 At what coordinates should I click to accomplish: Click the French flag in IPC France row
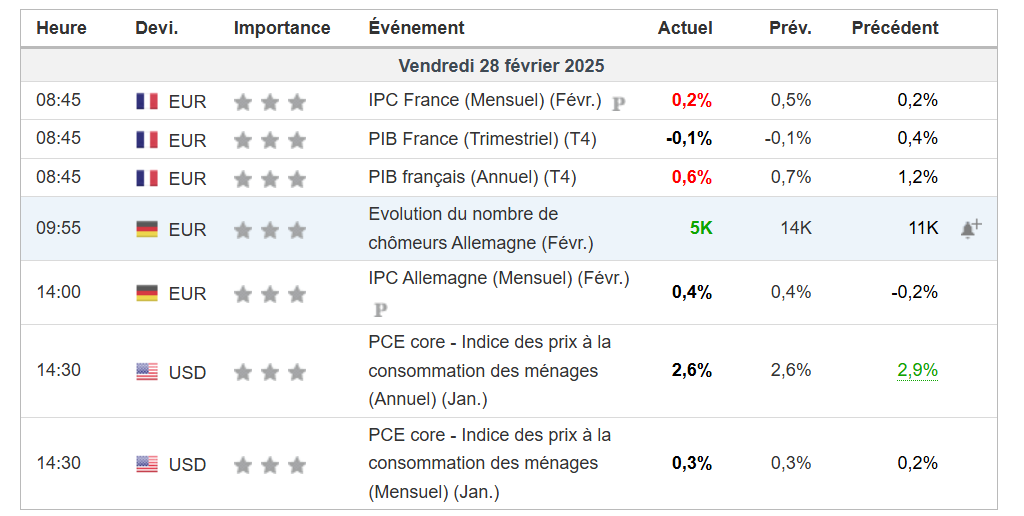tap(147, 101)
